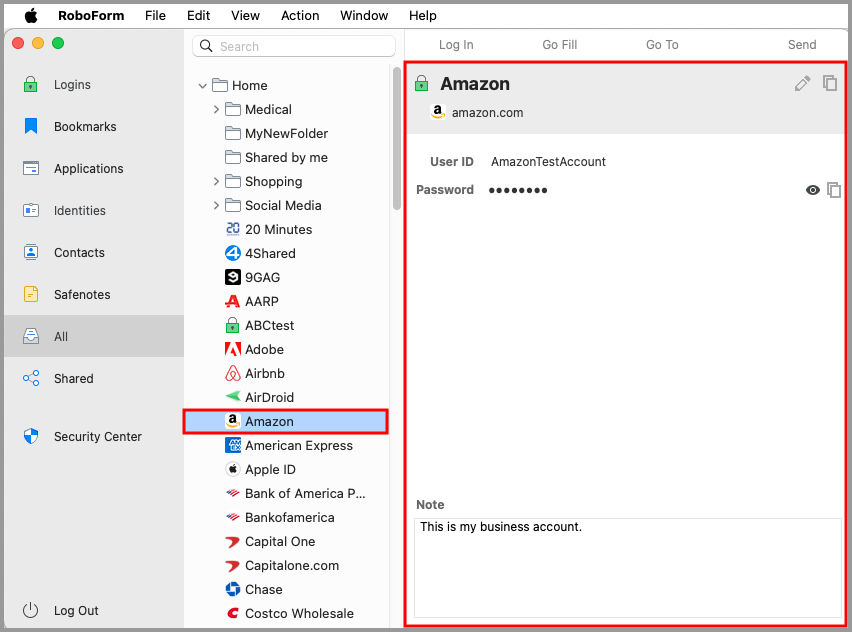Select the MyNewFolder folder
852x632 pixels.
(286, 133)
